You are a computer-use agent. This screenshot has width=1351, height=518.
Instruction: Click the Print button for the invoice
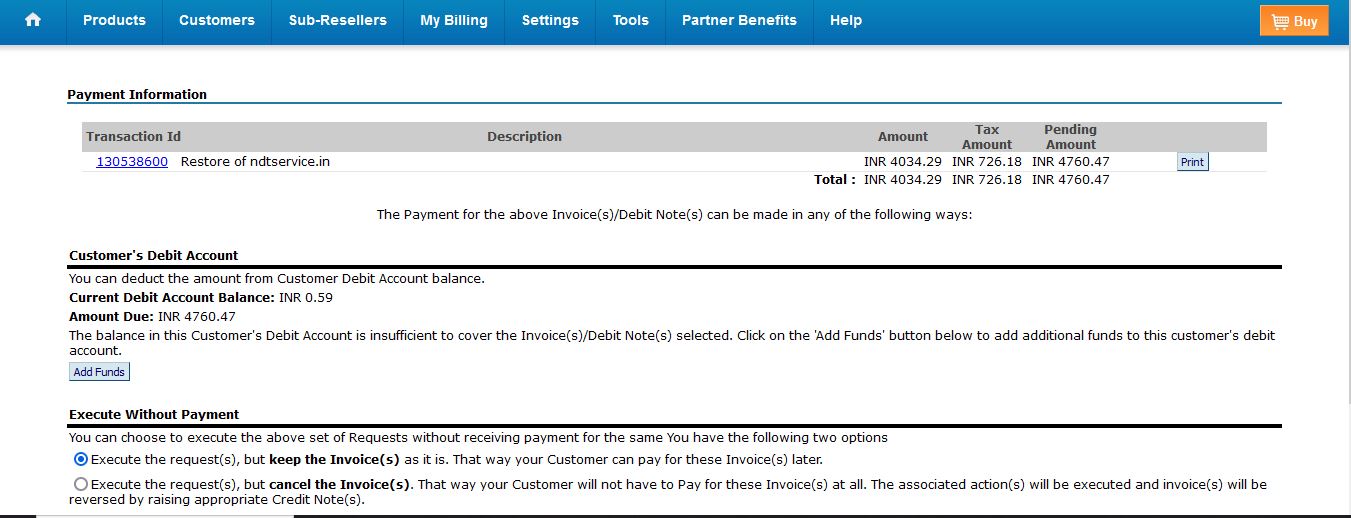coord(1193,162)
